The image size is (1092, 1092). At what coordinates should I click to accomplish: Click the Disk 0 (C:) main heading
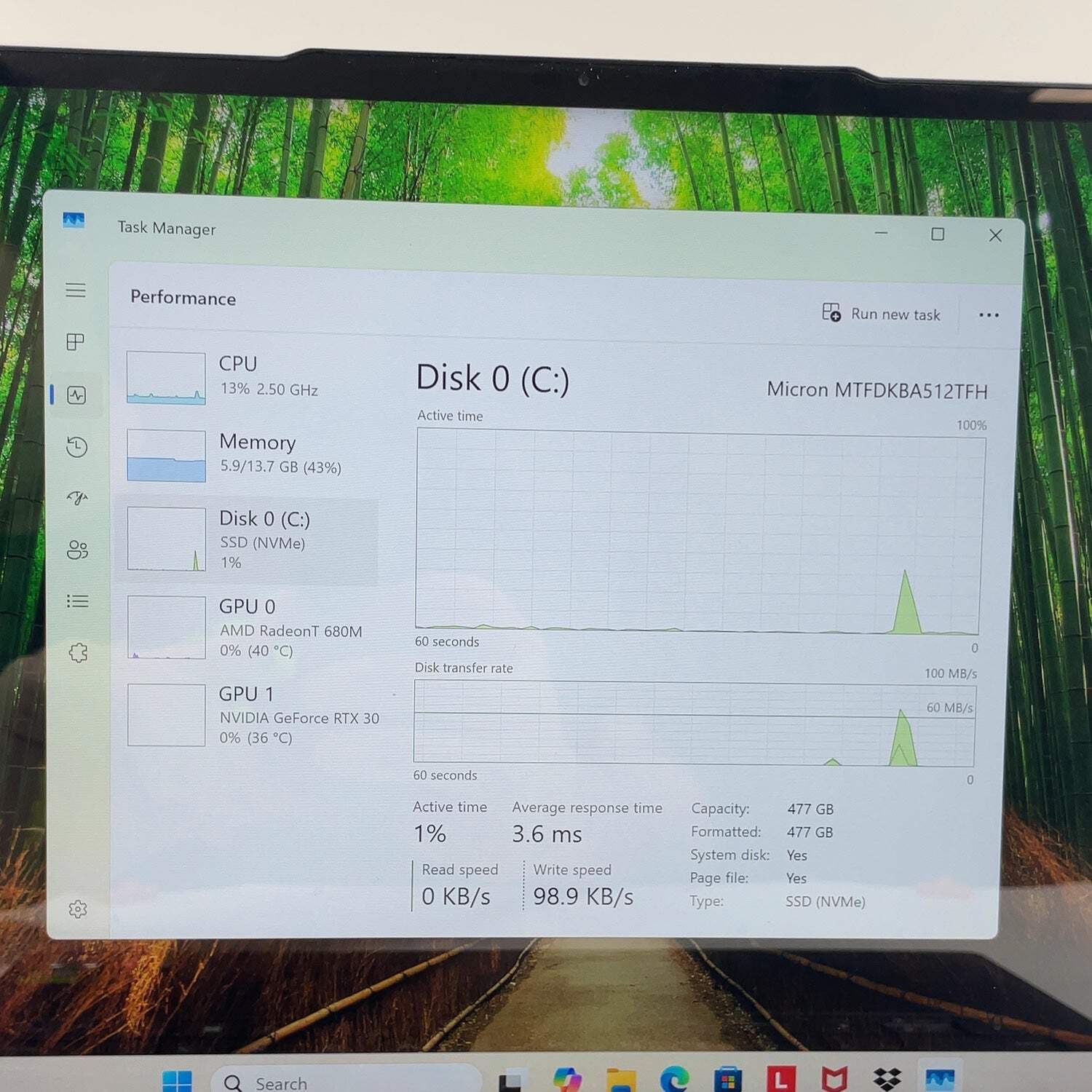pos(493,379)
